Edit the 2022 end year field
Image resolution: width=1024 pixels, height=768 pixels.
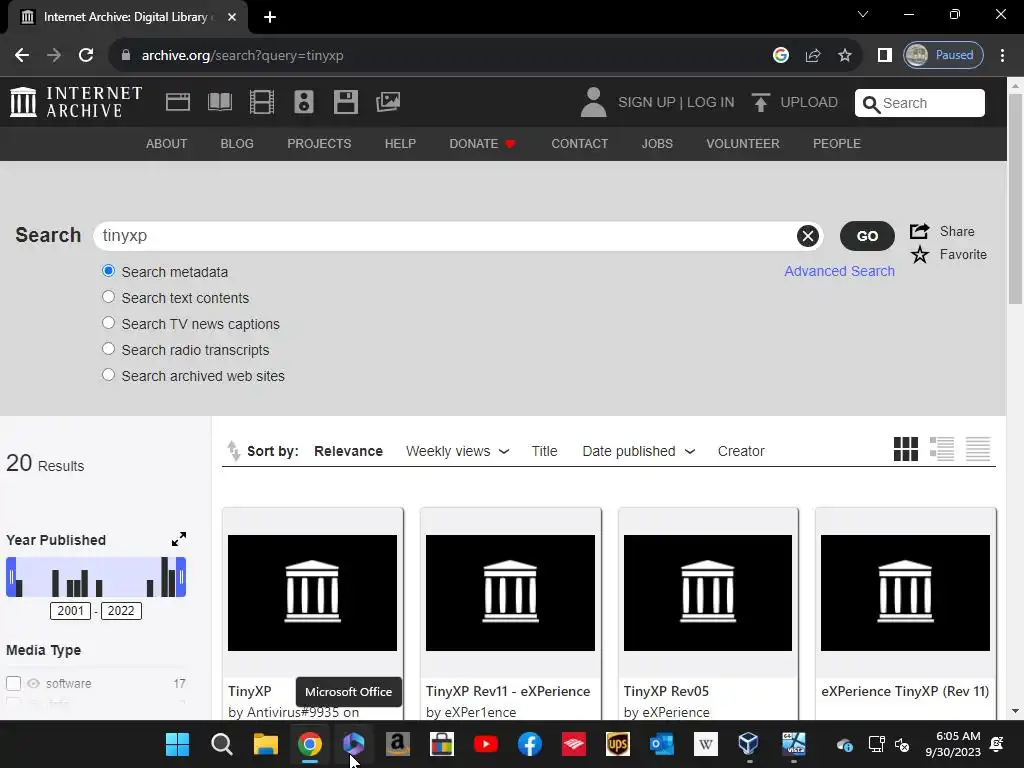pos(121,611)
